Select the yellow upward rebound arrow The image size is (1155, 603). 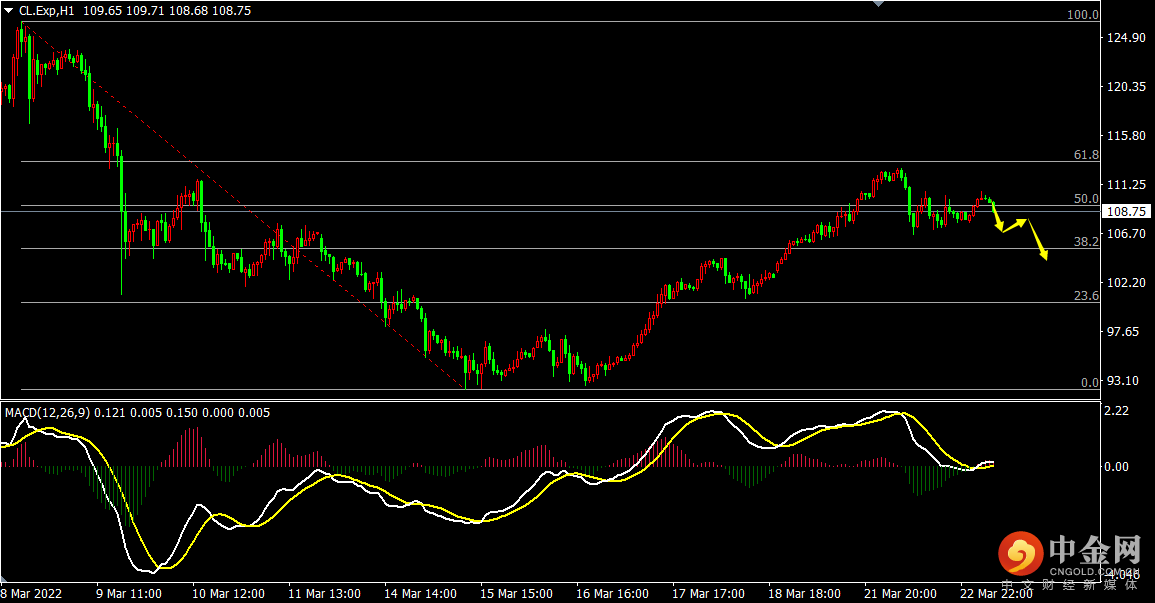coord(1014,224)
